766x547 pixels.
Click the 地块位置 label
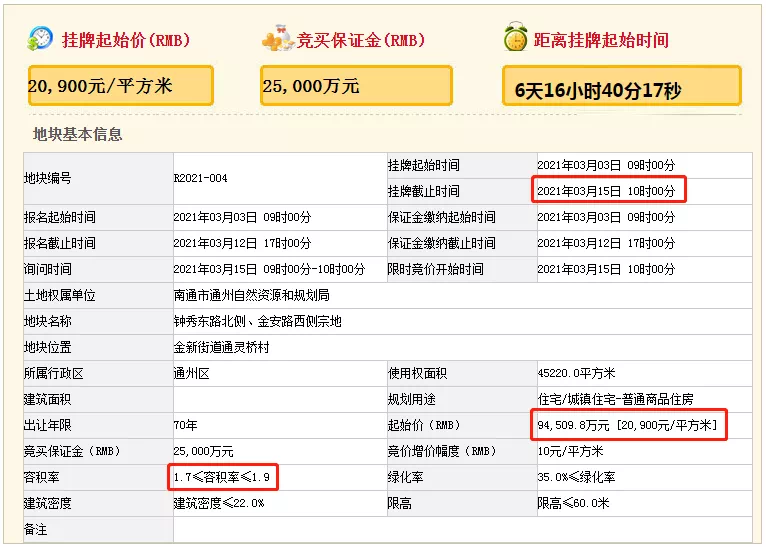[x=47, y=347]
